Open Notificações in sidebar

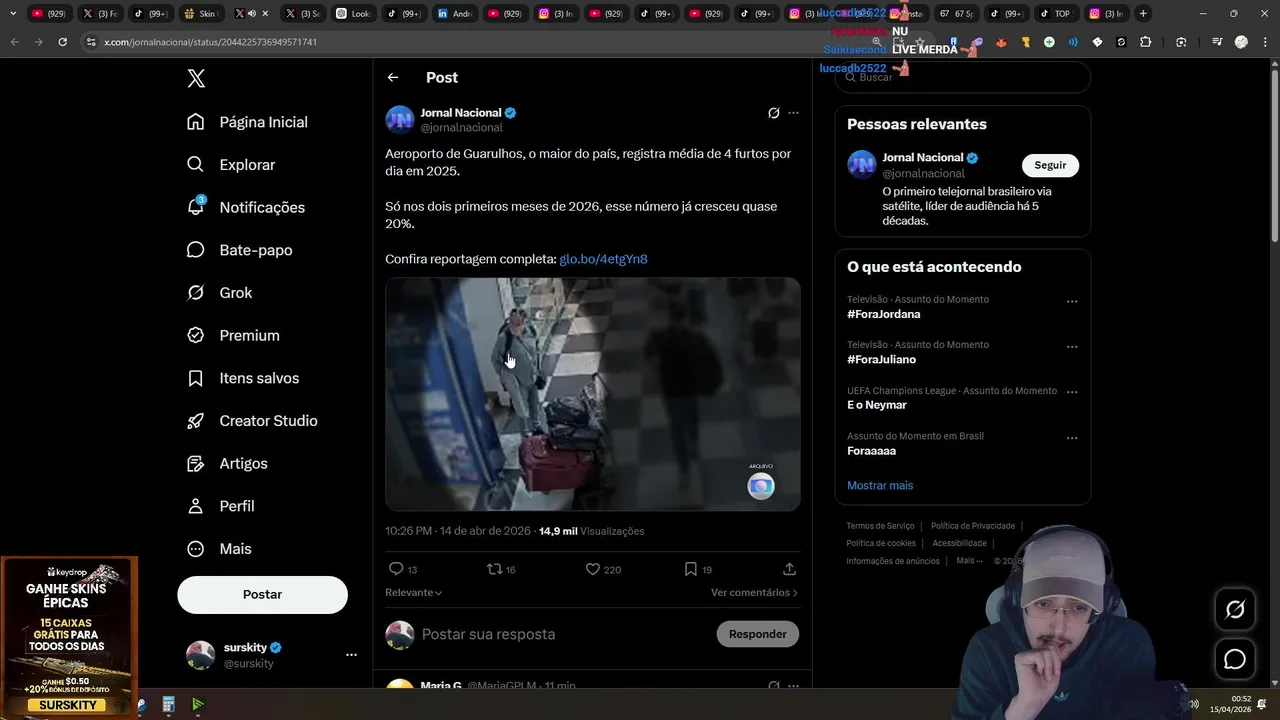pyautogui.click(x=246, y=207)
